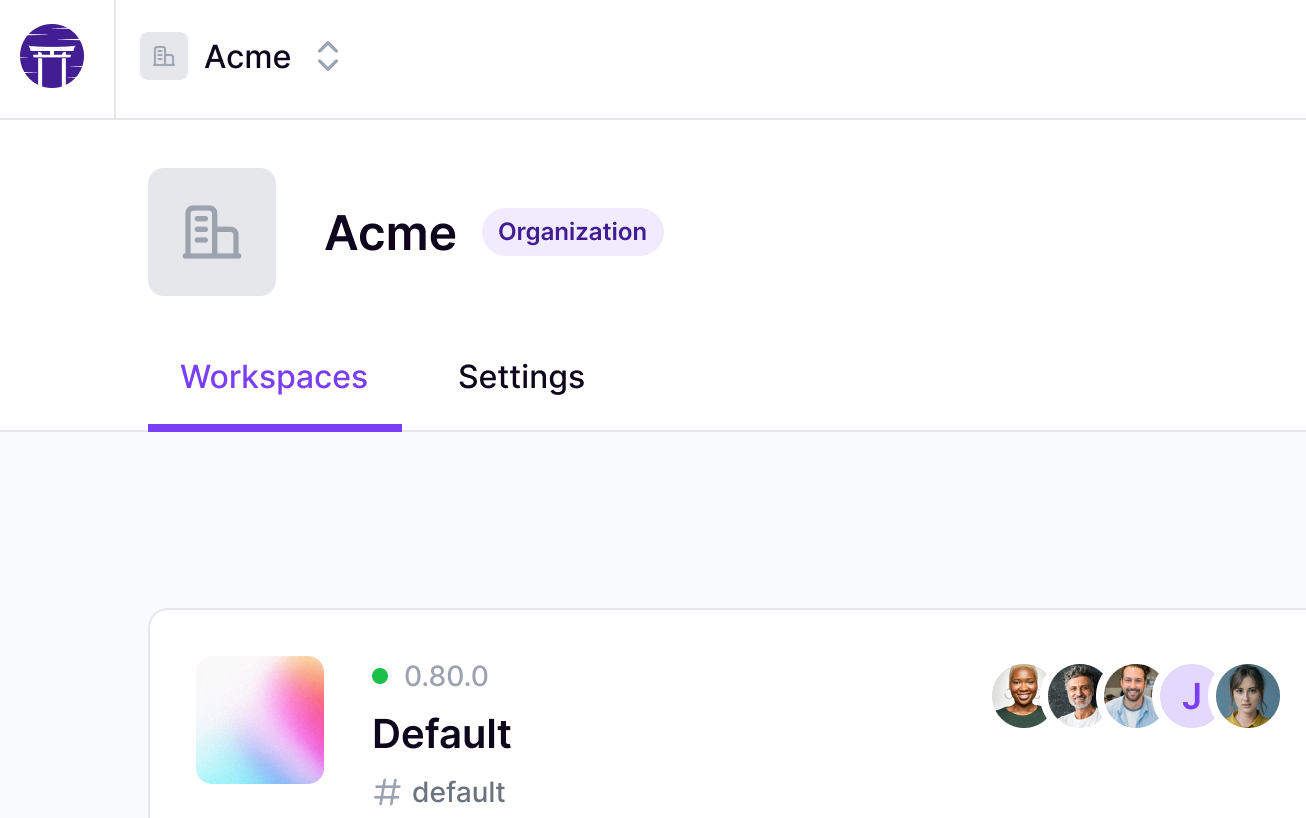The width and height of the screenshot is (1306, 818).
Task: Open the Default workspace title
Action: pos(441,734)
